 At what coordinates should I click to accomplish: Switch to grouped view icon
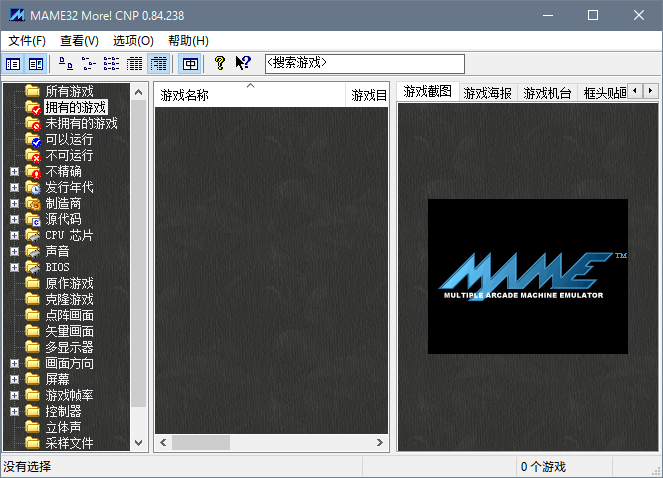tap(158, 64)
